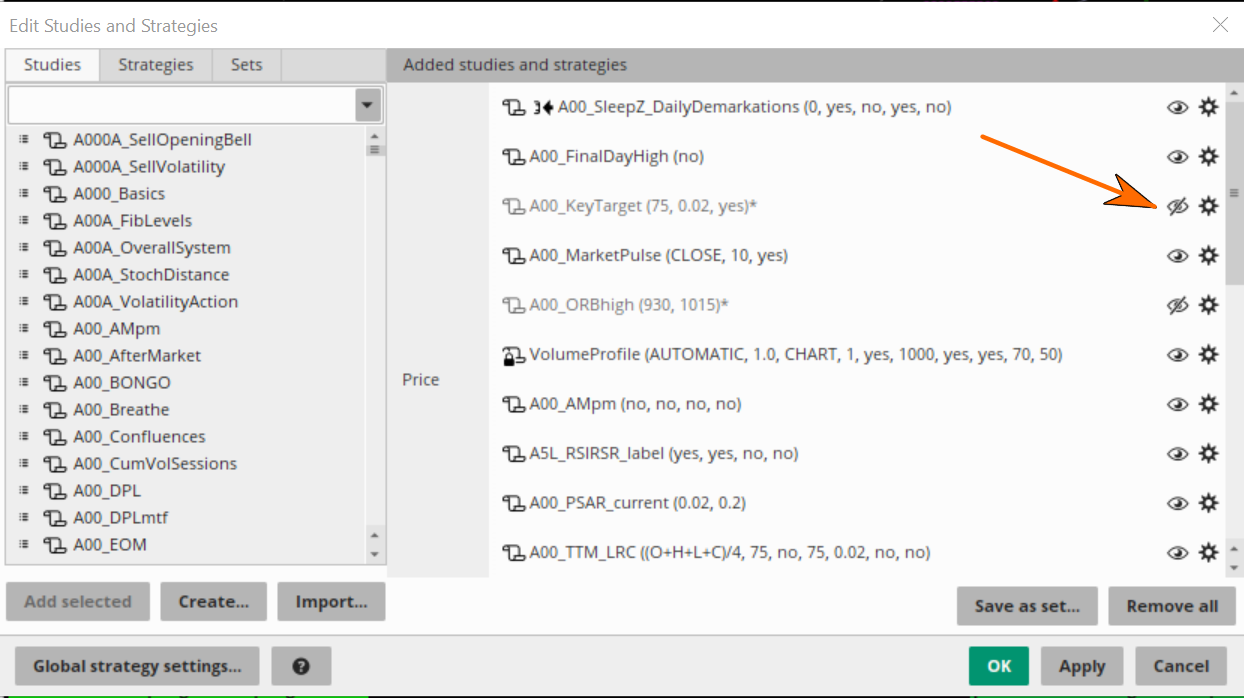Click the Save as set button
This screenshot has height=698, width=1244.
(x=1027, y=606)
